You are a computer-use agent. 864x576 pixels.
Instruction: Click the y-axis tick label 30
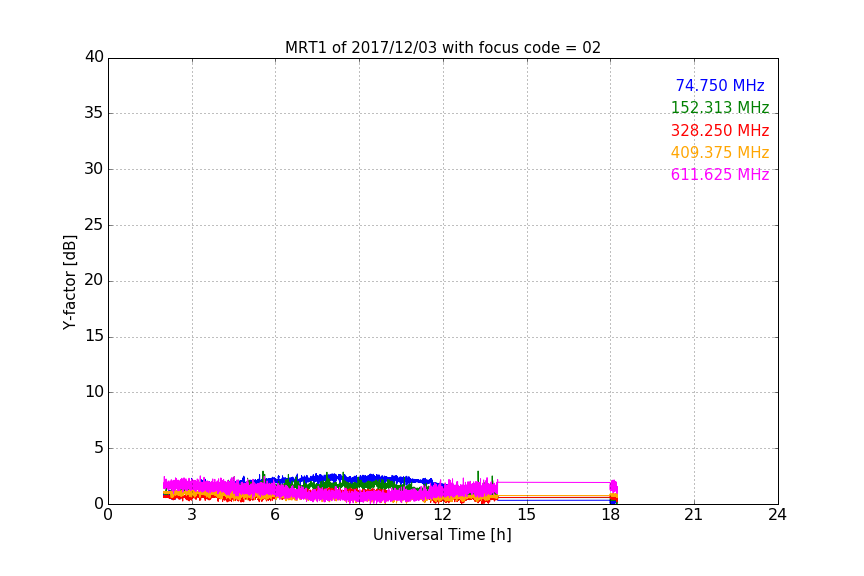pyautogui.click(x=94, y=169)
